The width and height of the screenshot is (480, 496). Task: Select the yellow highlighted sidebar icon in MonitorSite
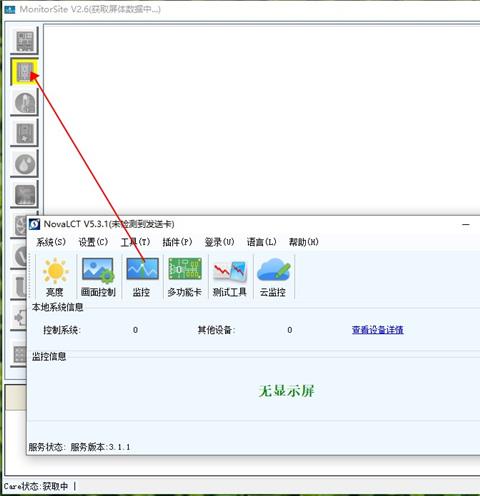pos(24,72)
